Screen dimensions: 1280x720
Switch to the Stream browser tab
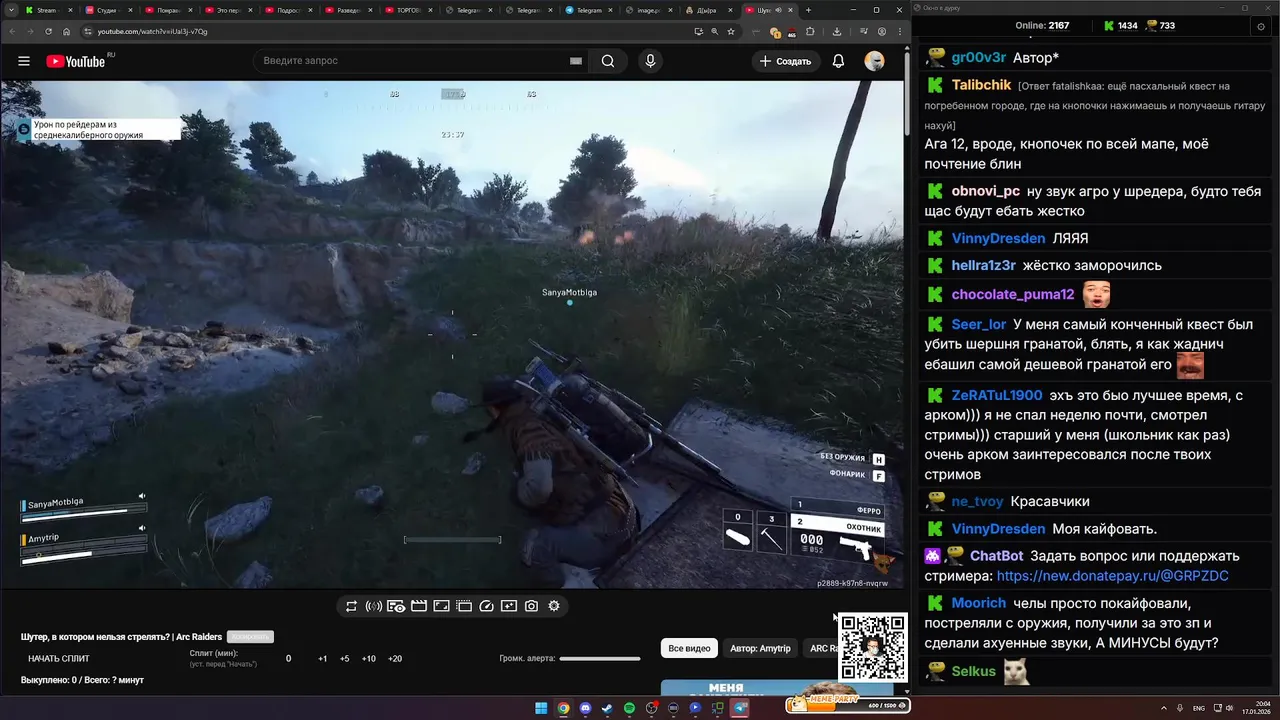pos(48,10)
